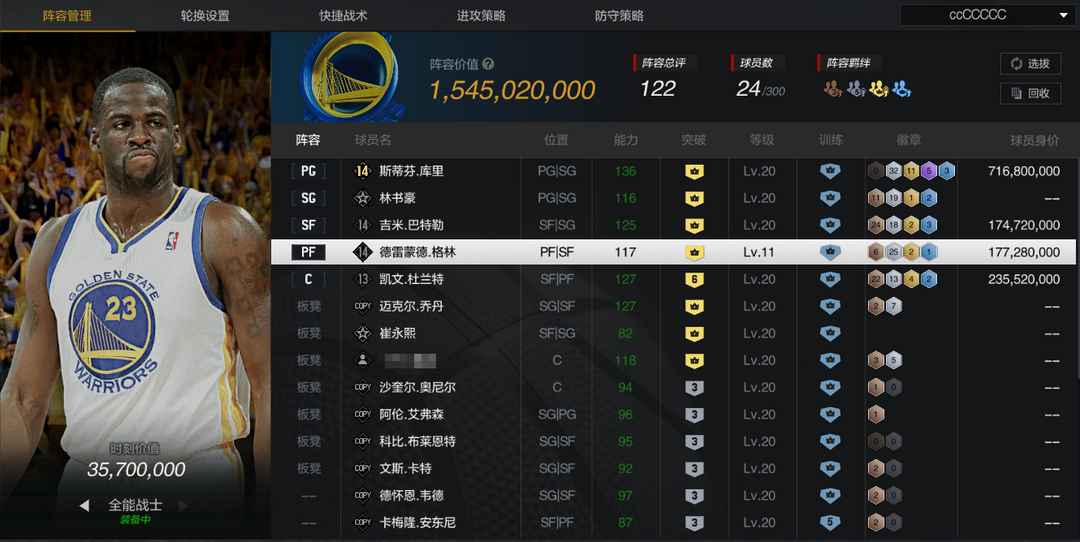Click the training shield 5 for 卡梅隆.安东尼
The width and height of the screenshot is (1080, 542).
(x=830, y=523)
